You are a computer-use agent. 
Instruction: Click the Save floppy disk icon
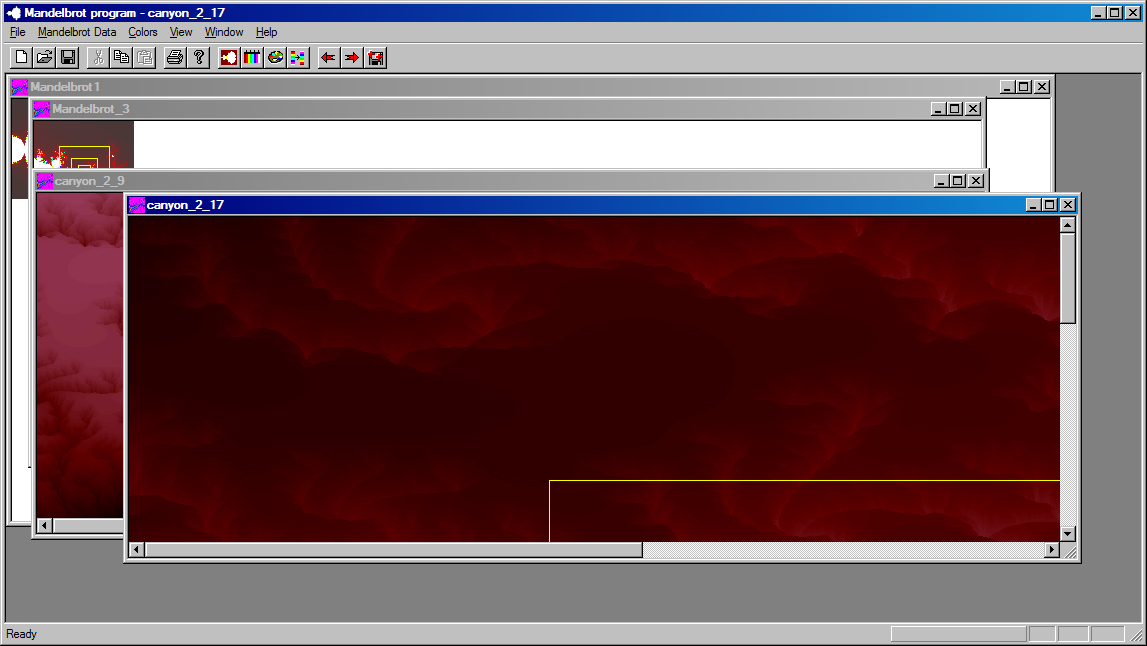coord(68,58)
